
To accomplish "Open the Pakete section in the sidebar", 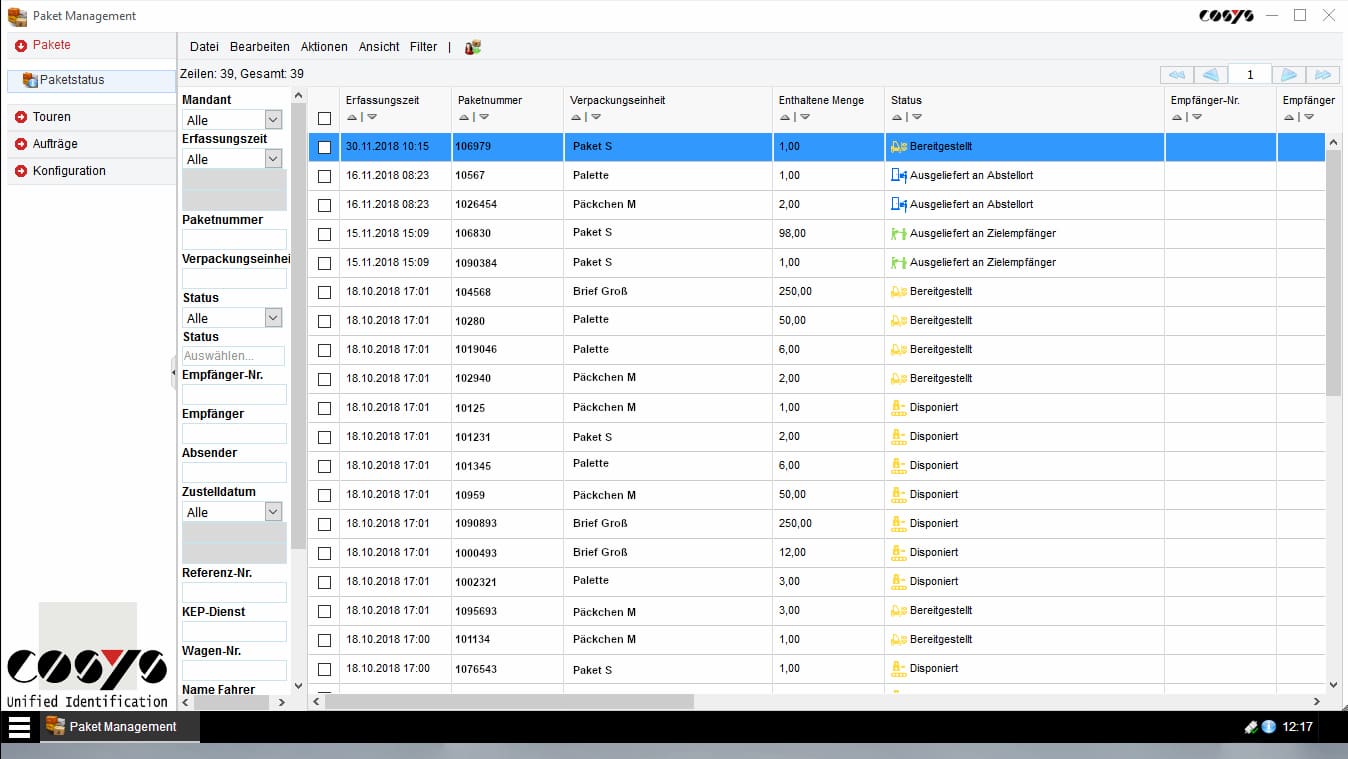I will (50, 45).
